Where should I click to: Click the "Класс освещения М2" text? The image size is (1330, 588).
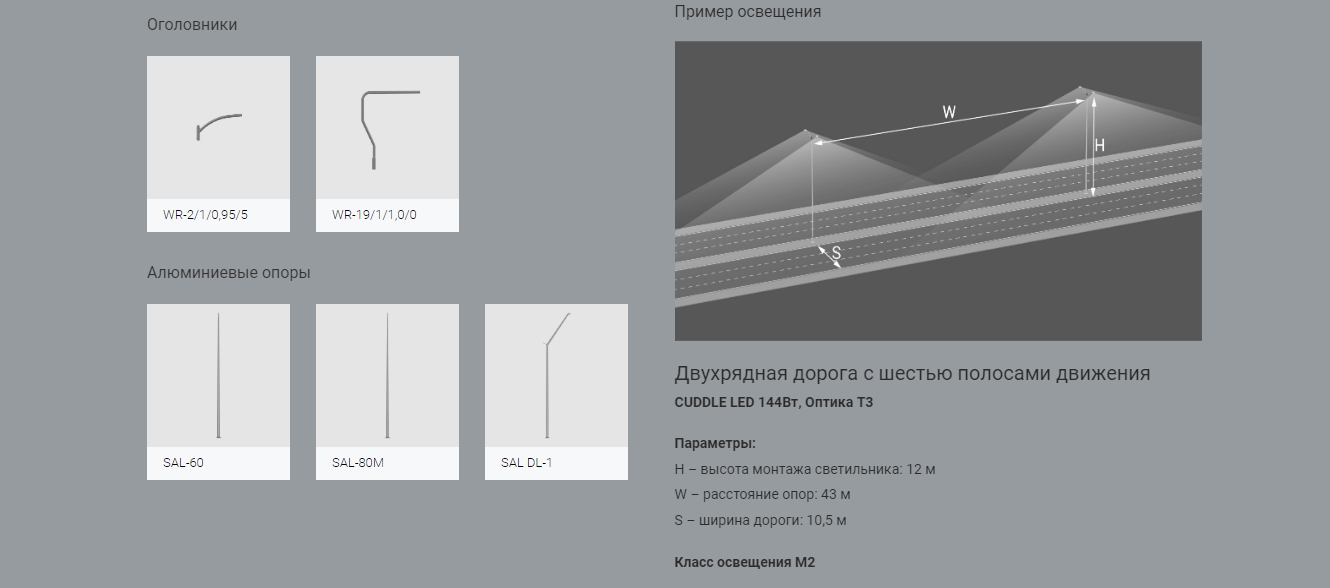click(745, 563)
